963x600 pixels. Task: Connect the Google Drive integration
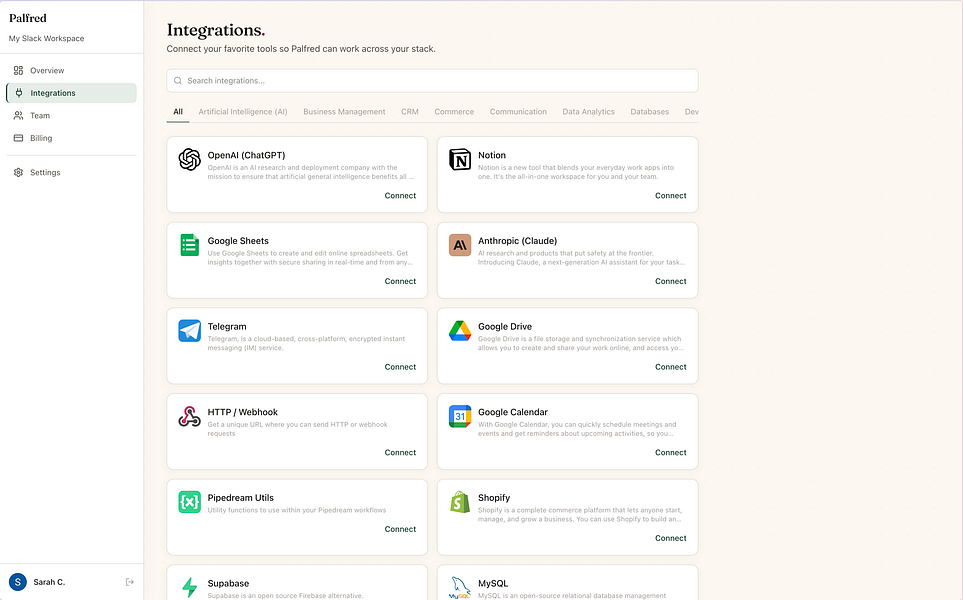(x=671, y=367)
